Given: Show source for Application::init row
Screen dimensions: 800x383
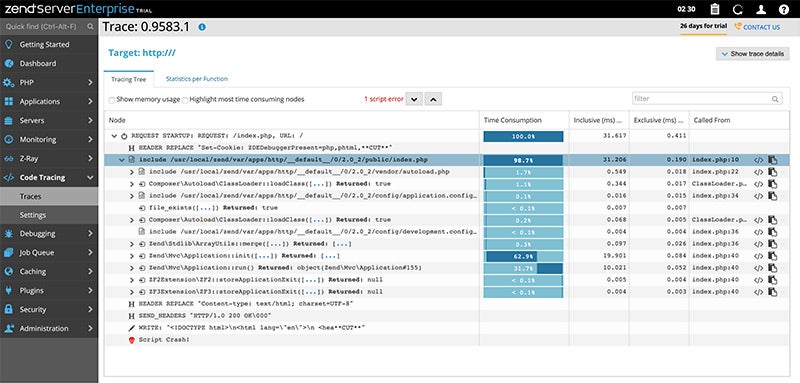Looking at the screenshot, I should coord(759,256).
